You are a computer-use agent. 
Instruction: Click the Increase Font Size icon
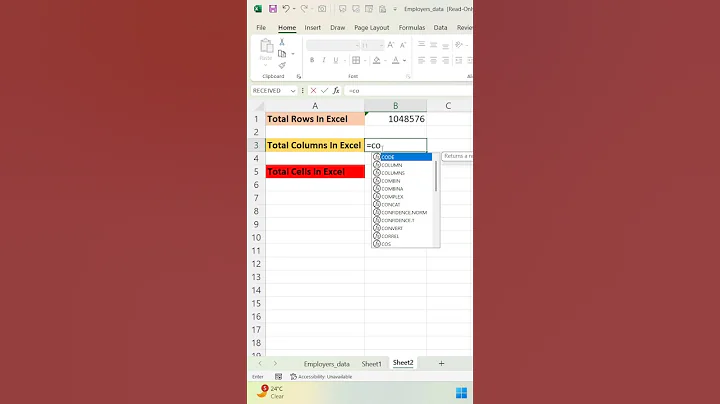[391, 45]
